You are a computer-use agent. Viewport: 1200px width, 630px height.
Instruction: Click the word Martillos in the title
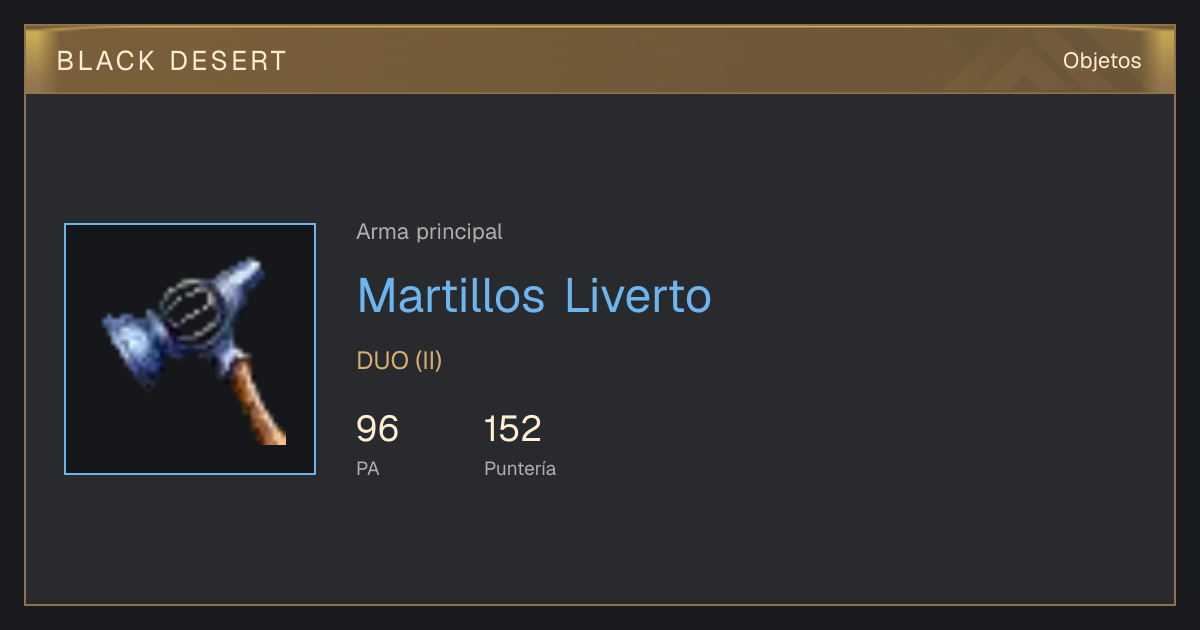[x=451, y=296]
